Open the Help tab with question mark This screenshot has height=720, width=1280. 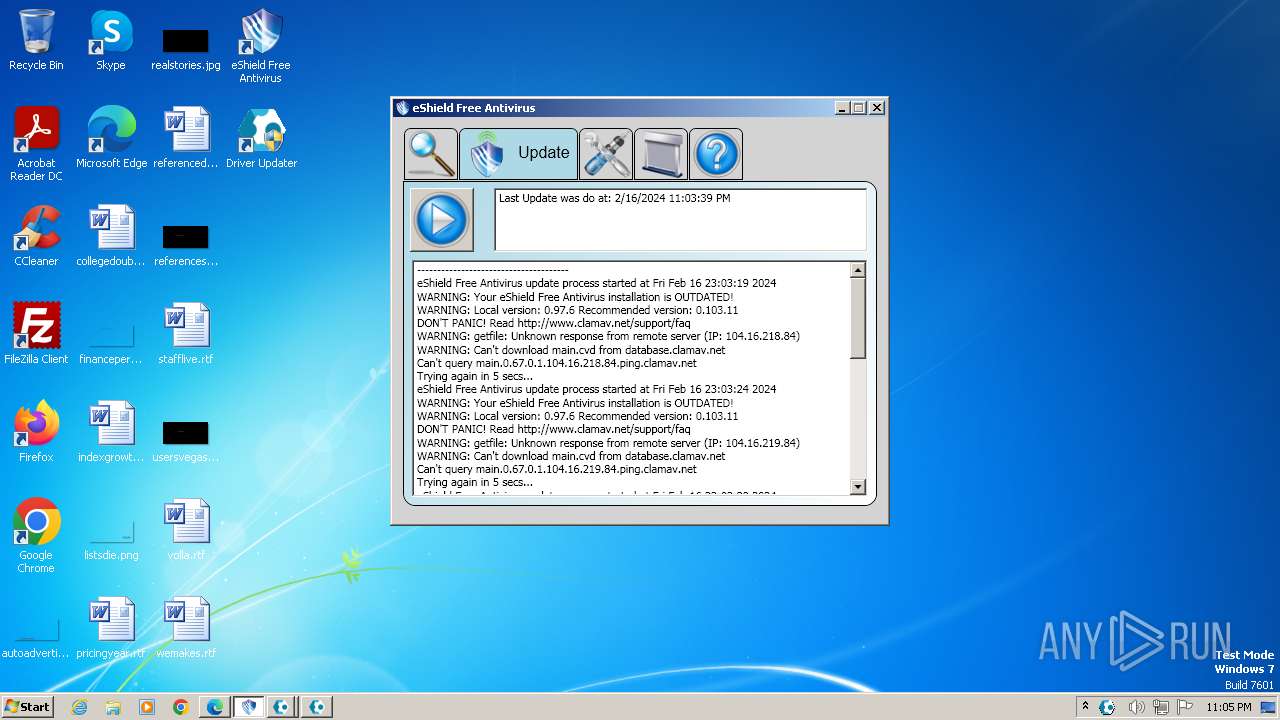pyautogui.click(x=716, y=154)
